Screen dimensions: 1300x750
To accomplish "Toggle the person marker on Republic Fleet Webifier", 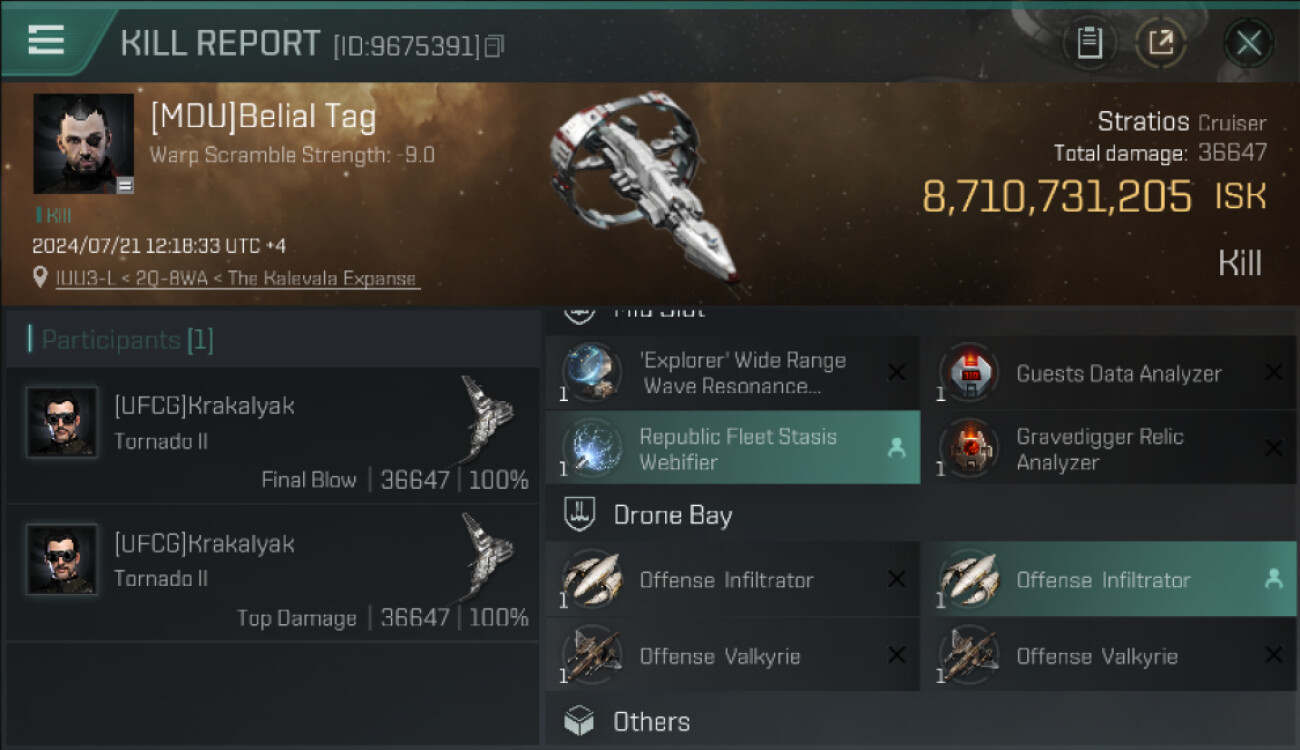I will (896, 449).
